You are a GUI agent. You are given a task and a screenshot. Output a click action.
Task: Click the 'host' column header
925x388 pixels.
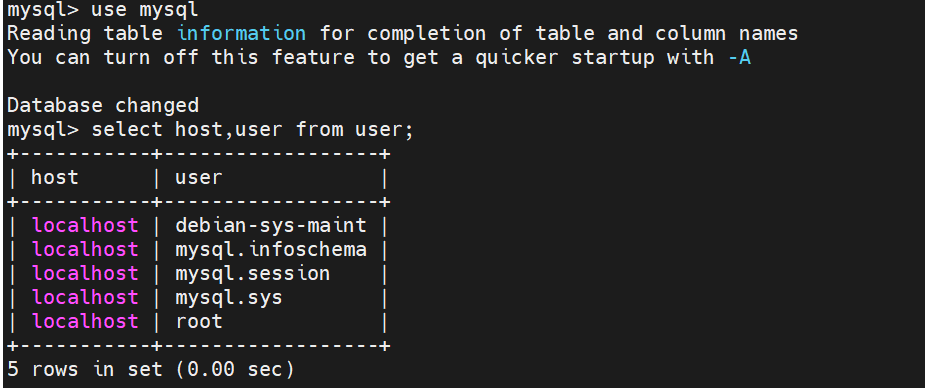(55, 177)
